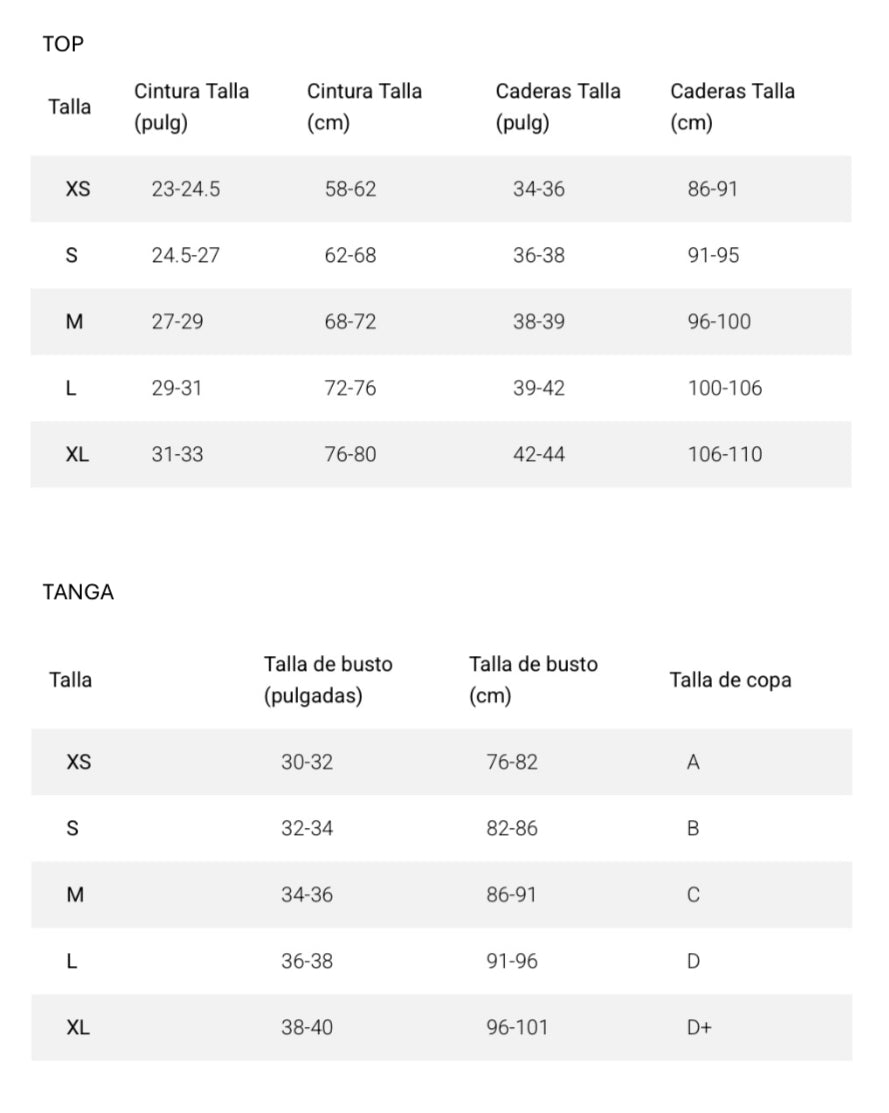Select the D+ cup size cell
This screenshot has height=1113, width=889.
pyautogui.click(x=699, y=1028)
